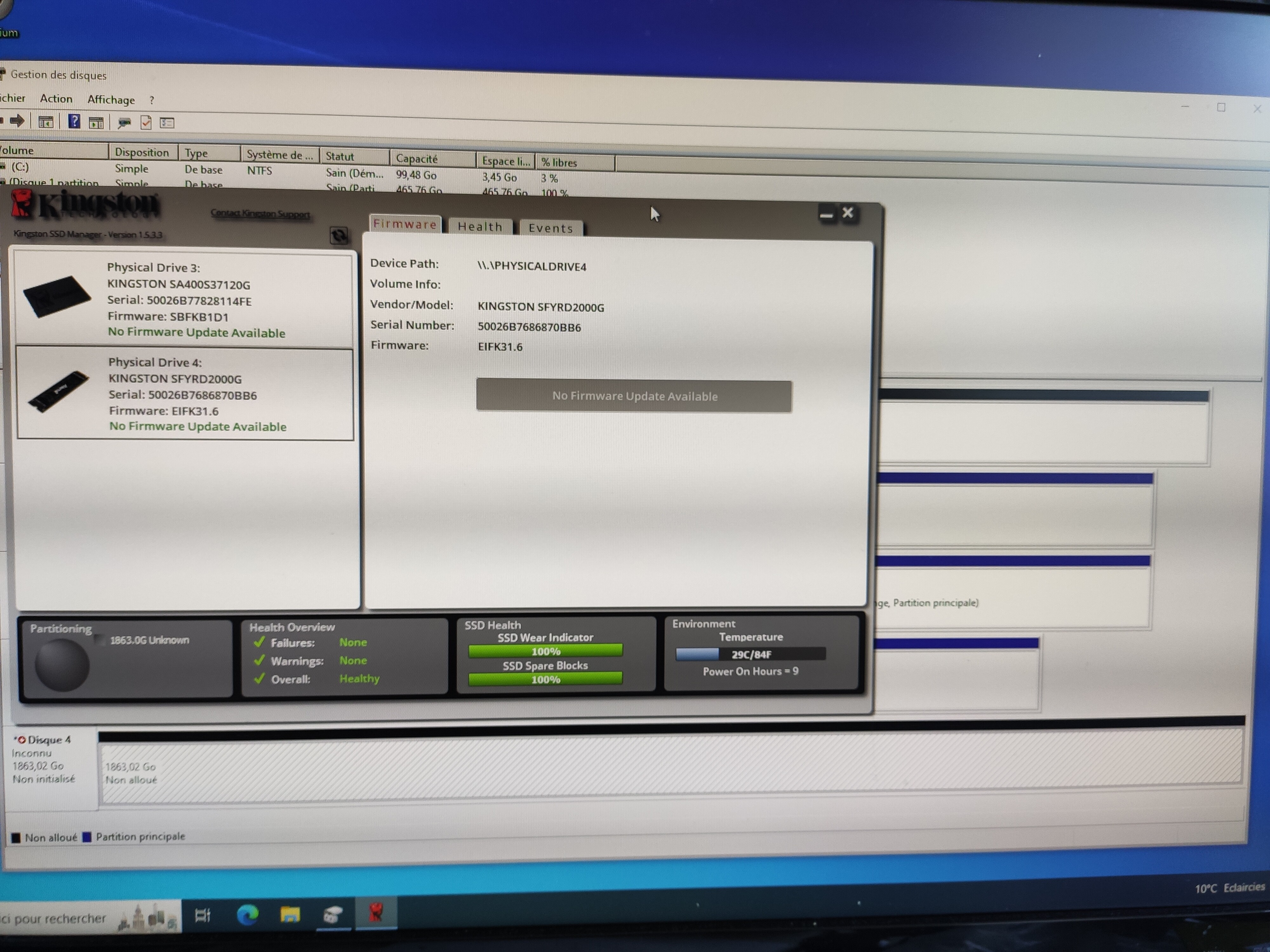This screenshot has height=952, width=1270.
Task: Select the SFYRD2000G M.2 drive thumbnail
Action: click(58, 391)
